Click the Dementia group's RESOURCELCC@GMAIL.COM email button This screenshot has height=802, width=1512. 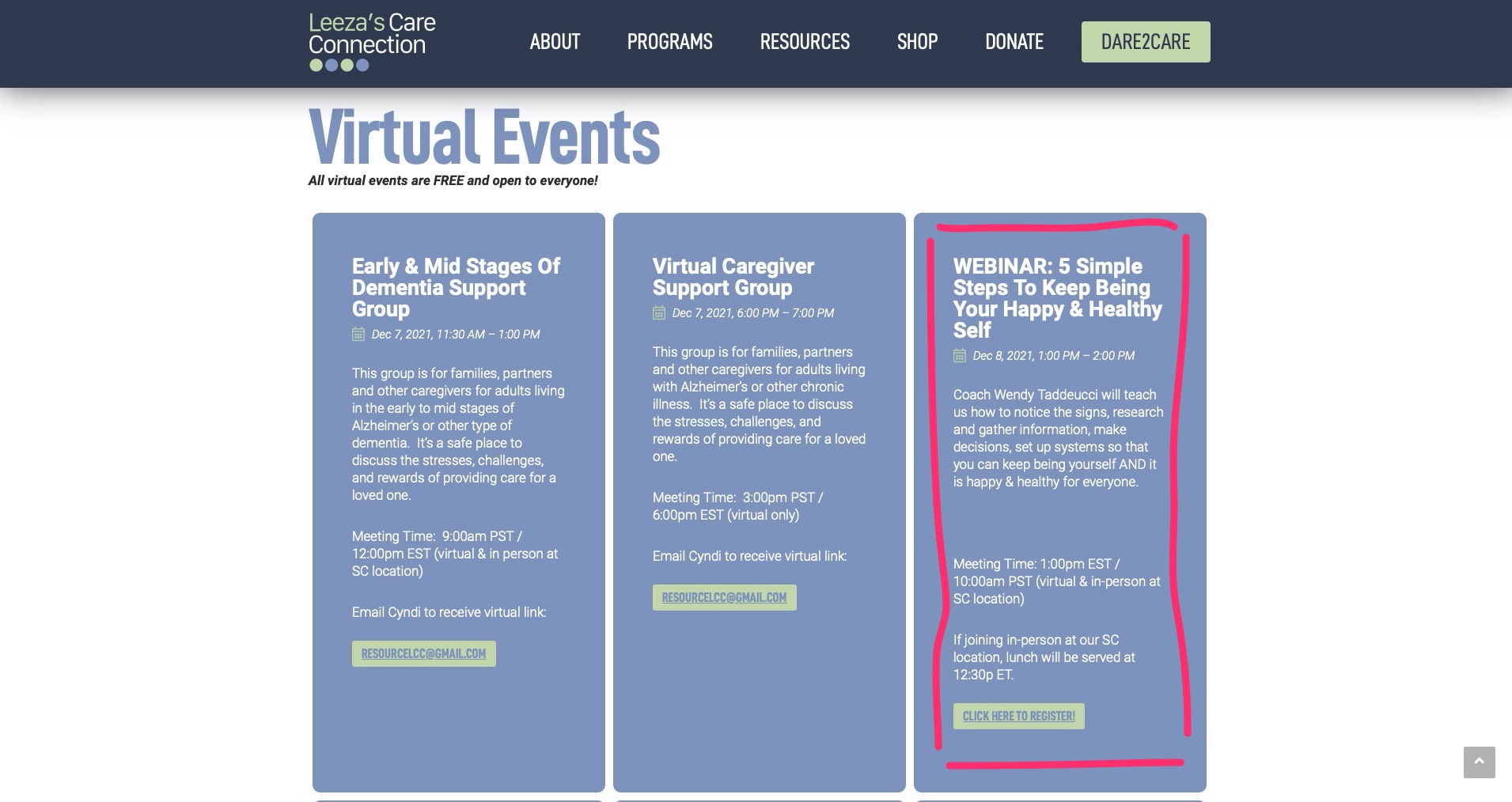coord(423,653)
